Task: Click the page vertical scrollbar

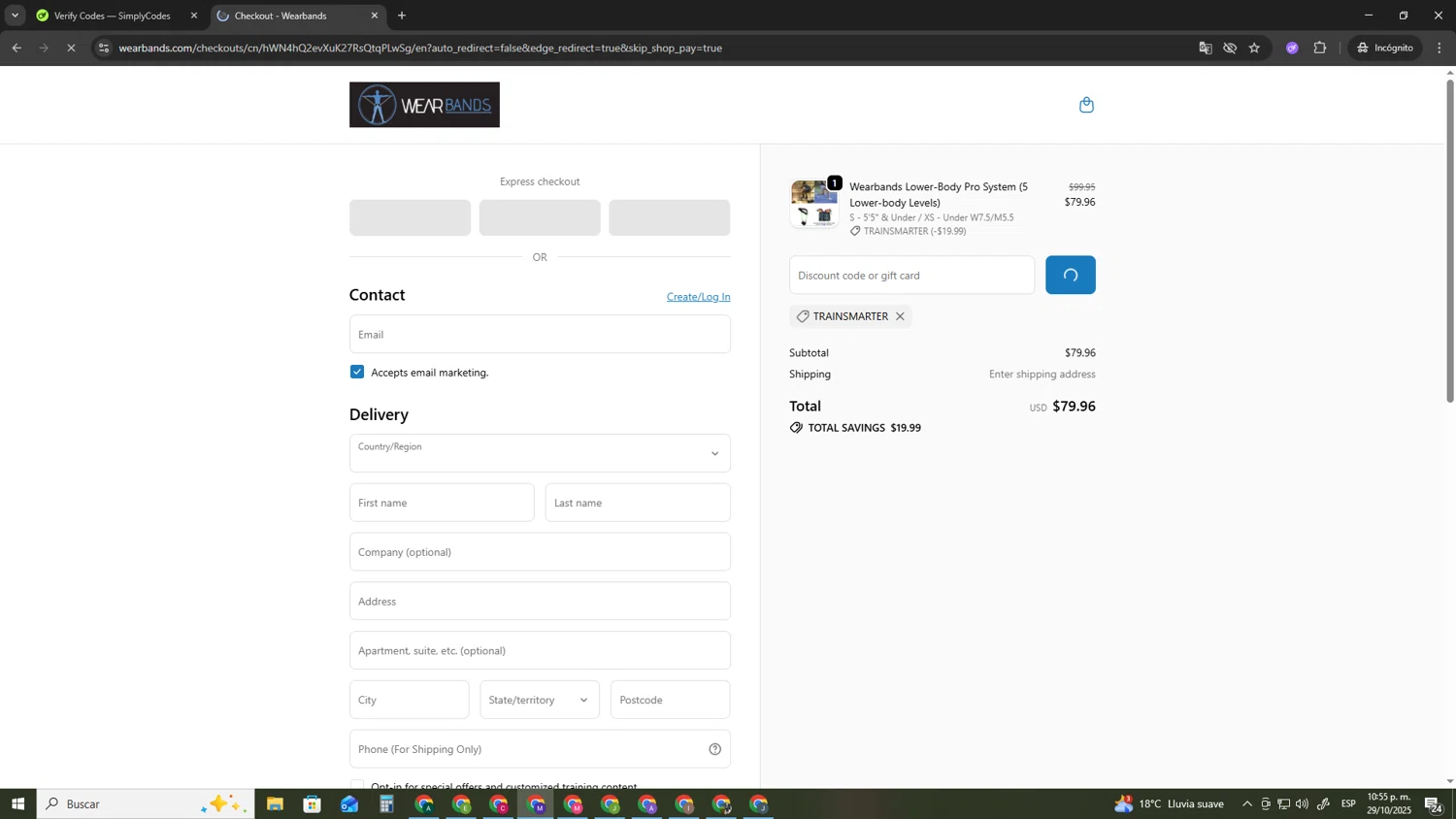Action: (x=1450, y=240)
